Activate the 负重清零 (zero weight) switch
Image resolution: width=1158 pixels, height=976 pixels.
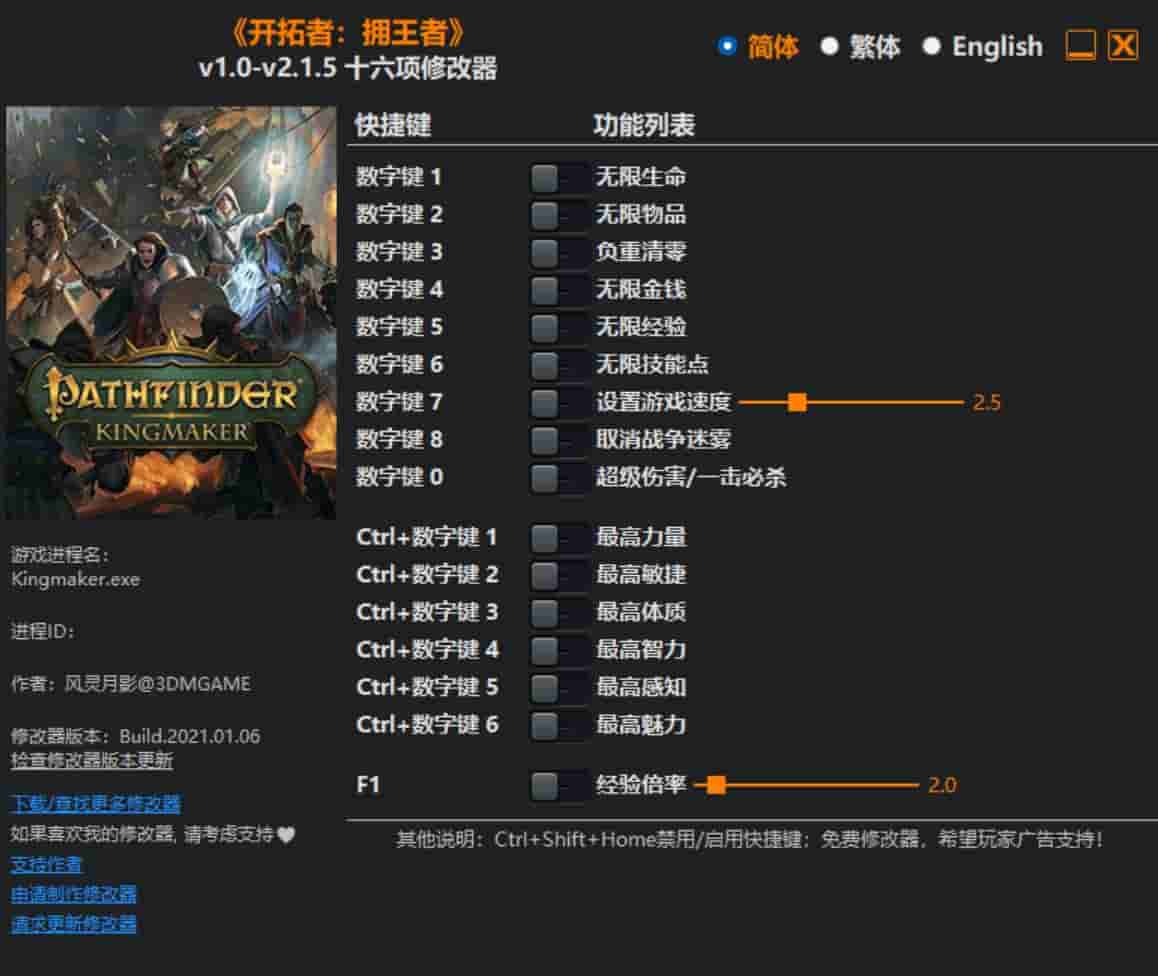[556, 252]
